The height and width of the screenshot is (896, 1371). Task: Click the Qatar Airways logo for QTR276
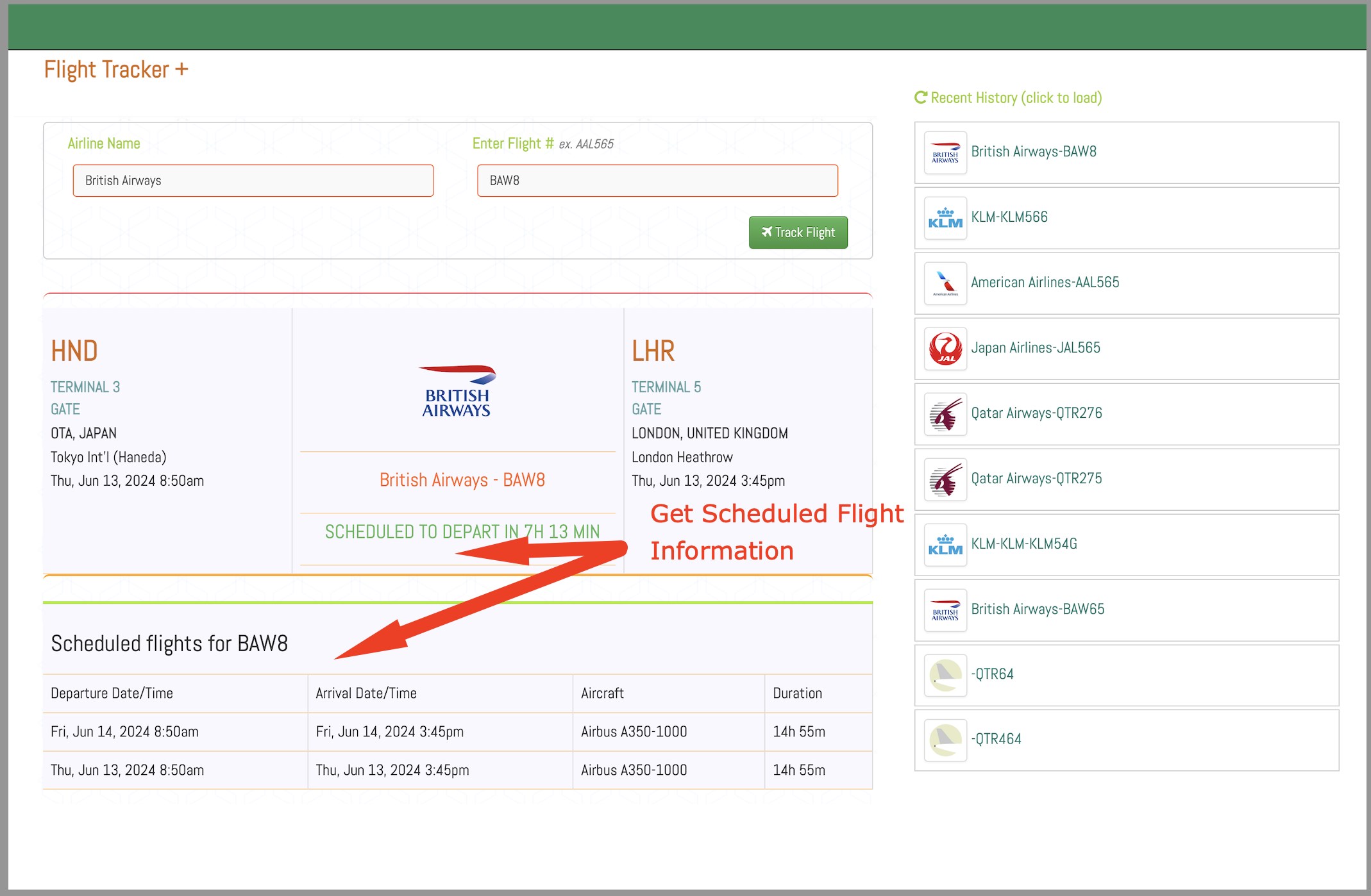(x=945, y=414)
